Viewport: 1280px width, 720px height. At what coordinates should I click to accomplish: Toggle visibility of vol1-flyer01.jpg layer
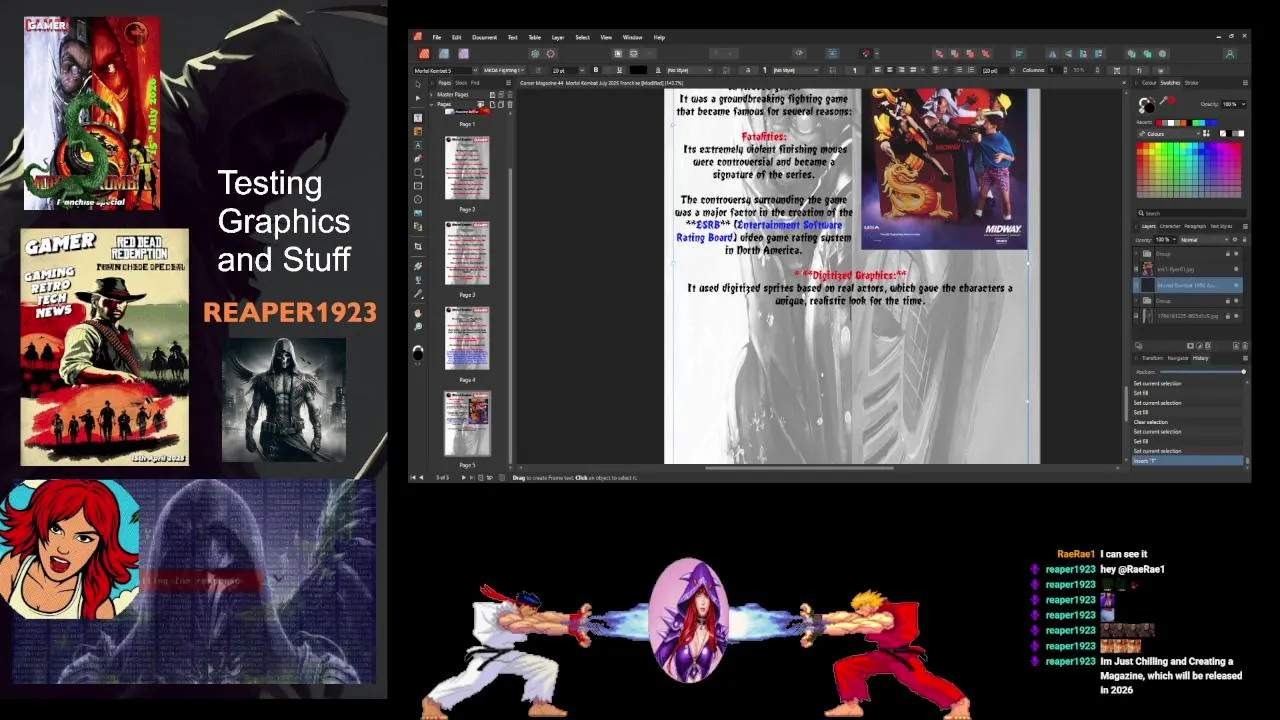pos(1236,269)
